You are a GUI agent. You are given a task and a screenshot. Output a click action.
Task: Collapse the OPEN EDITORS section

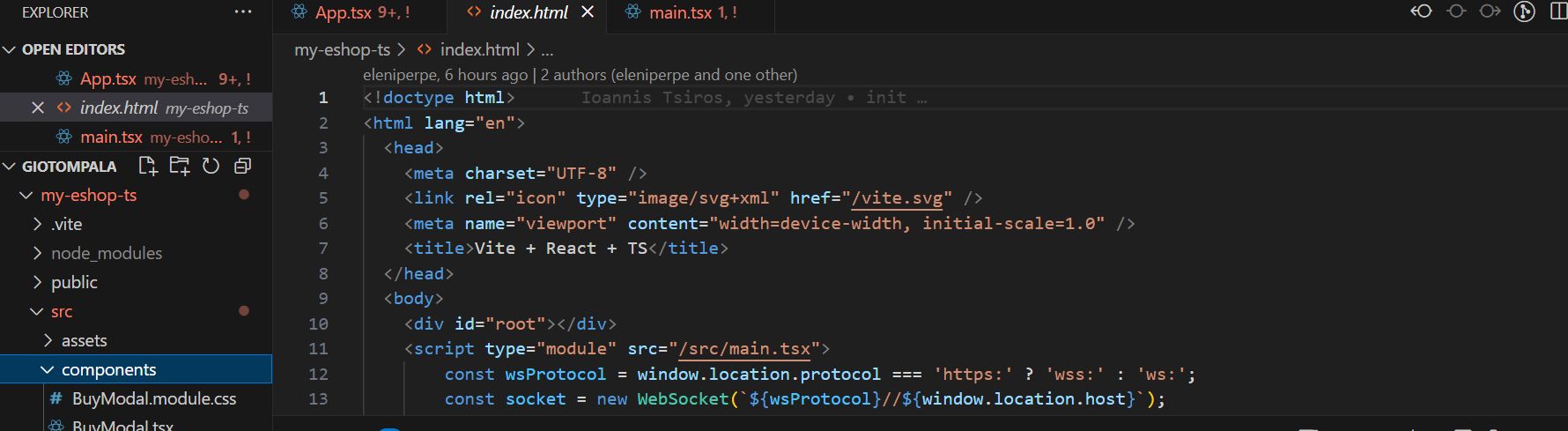[x=10, y=49]
